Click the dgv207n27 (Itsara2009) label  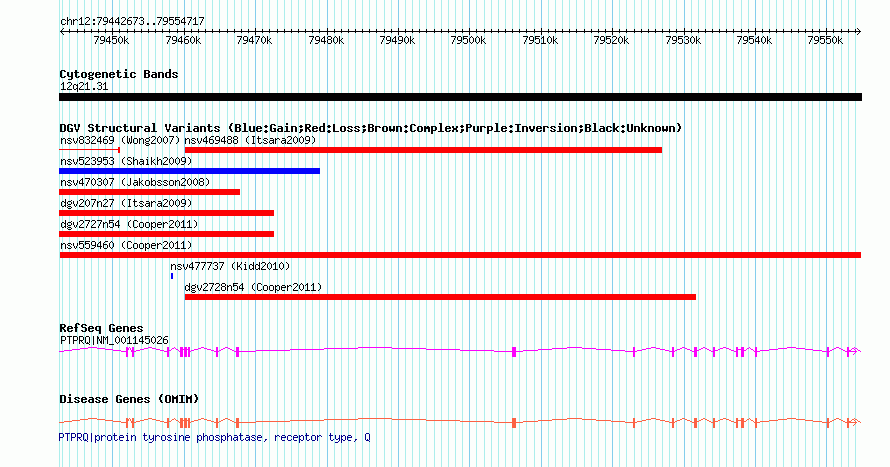tap(127, 203)
